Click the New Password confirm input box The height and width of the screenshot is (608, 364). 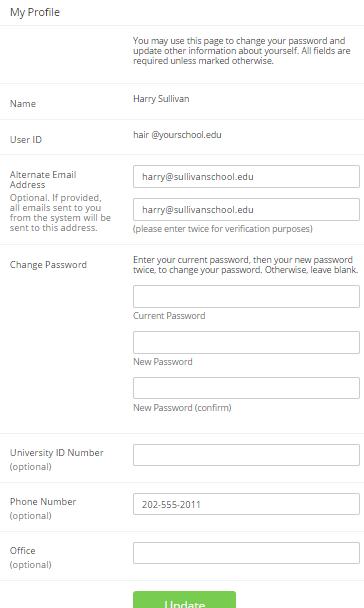246,388
